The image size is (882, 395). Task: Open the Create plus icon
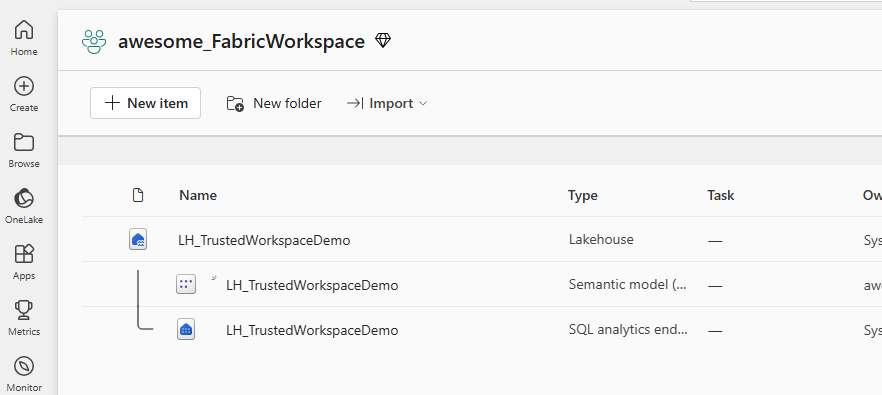(24, 86)
